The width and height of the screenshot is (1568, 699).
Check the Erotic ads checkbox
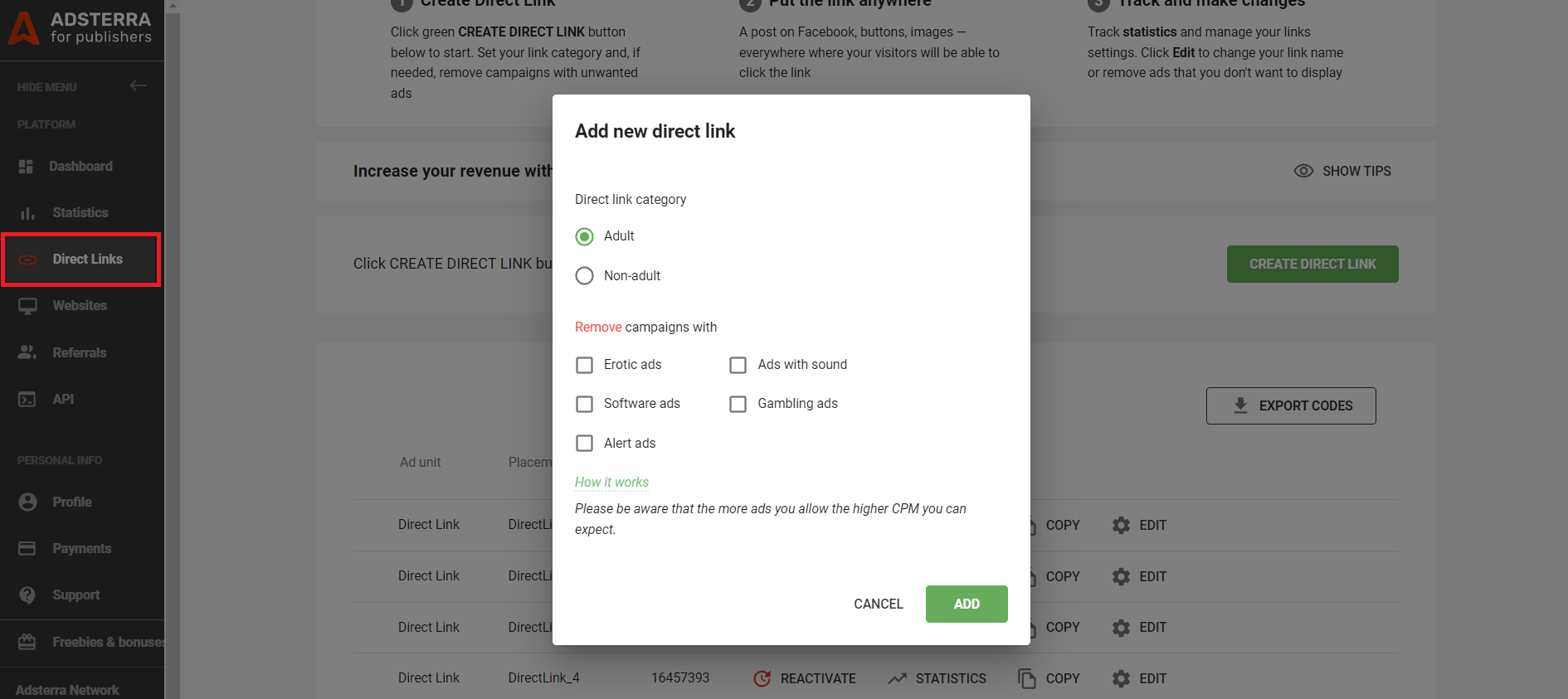coord(585,366)
